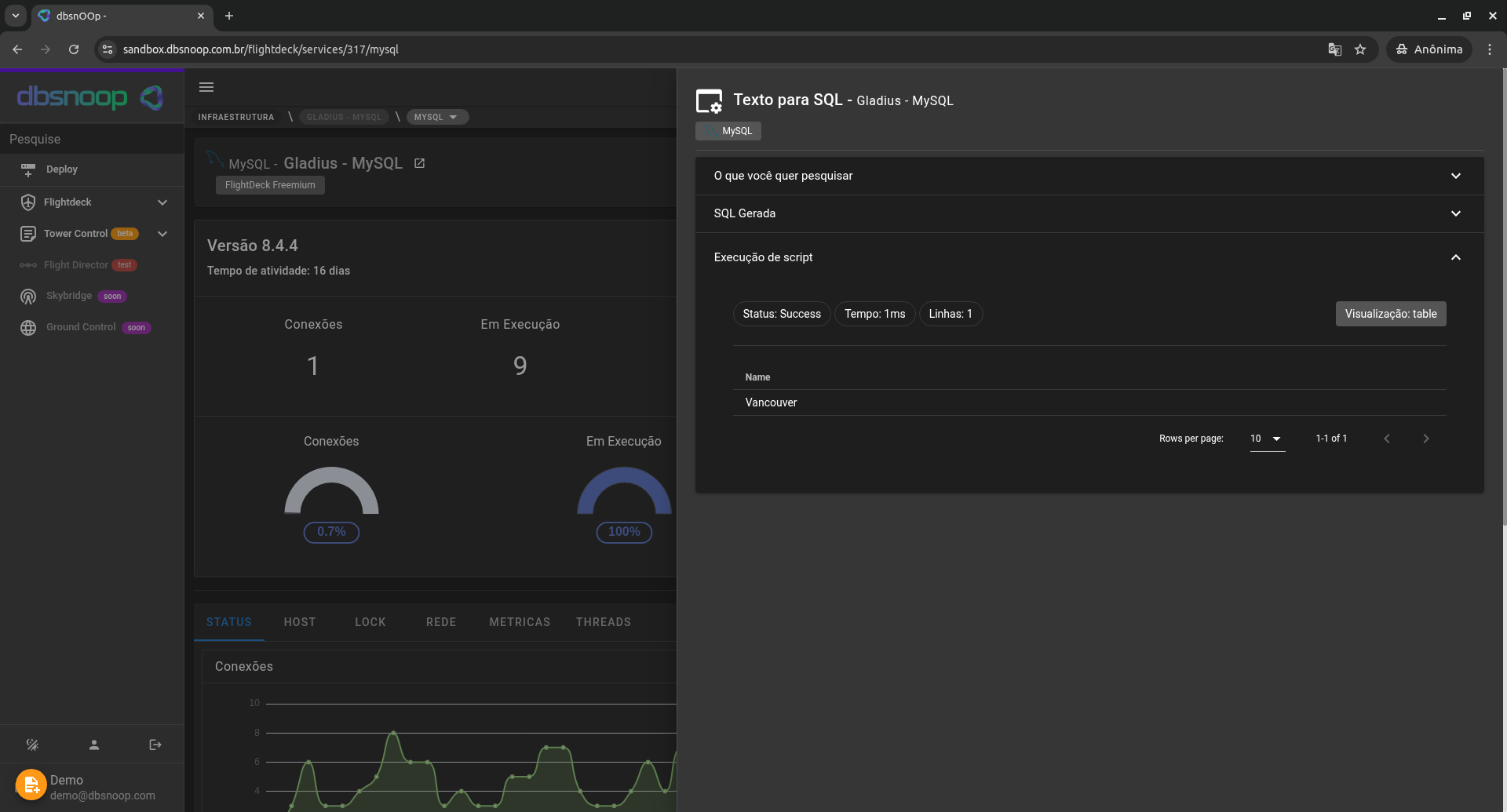The height and width of the screenshot is (812, 1507).
Task: Click the Flightdeck shield icon
Action: pyautogui.click(x=28, y=202)
